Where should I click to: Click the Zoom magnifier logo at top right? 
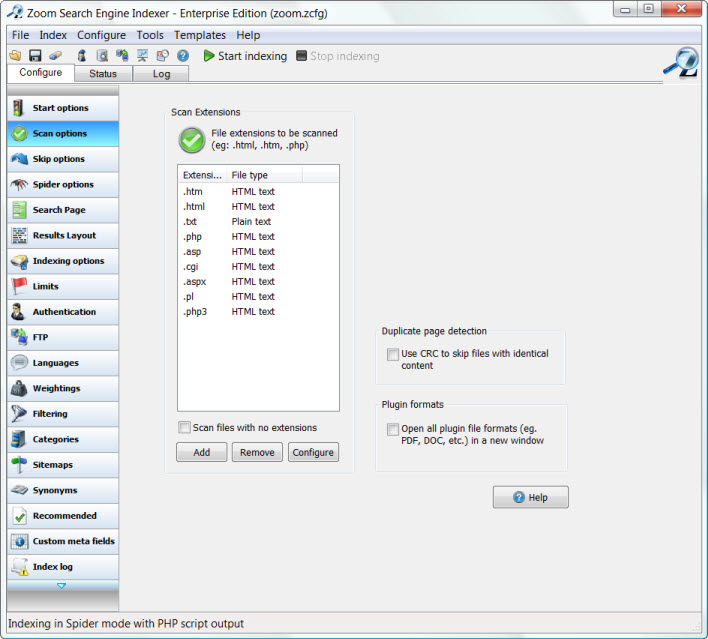pos(681,63)
